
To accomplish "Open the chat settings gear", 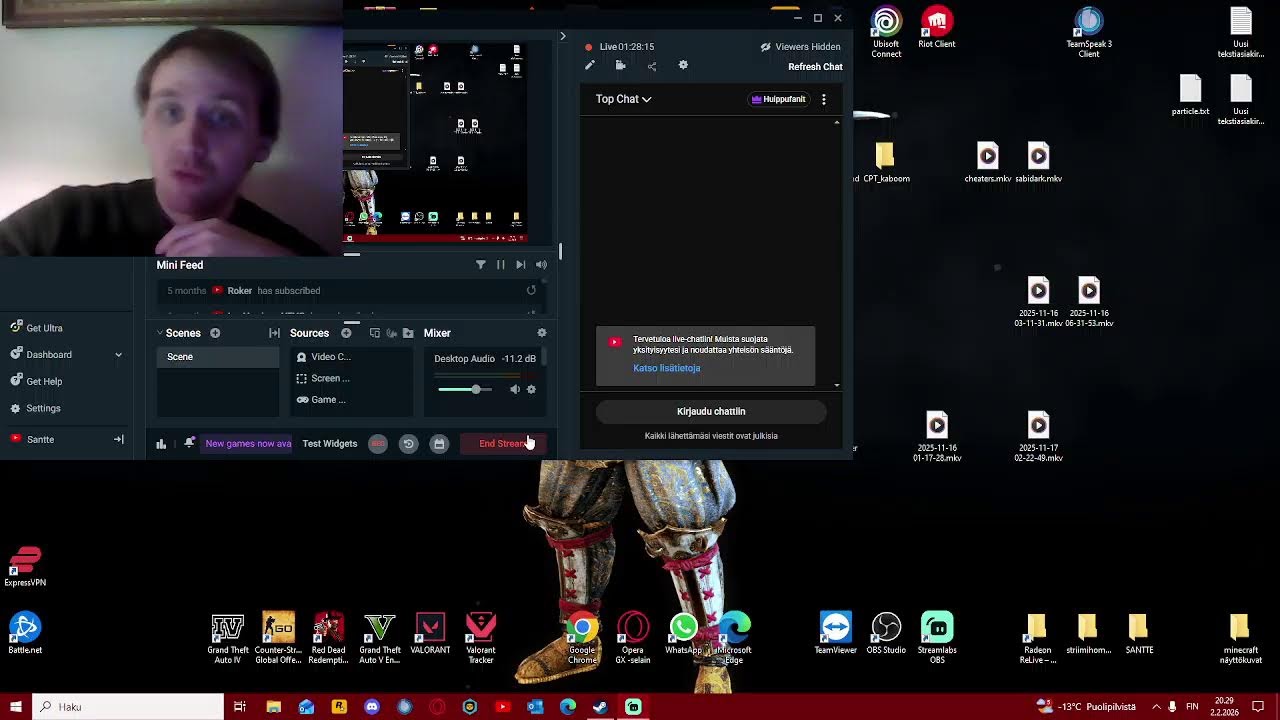I will pos(683,65).
